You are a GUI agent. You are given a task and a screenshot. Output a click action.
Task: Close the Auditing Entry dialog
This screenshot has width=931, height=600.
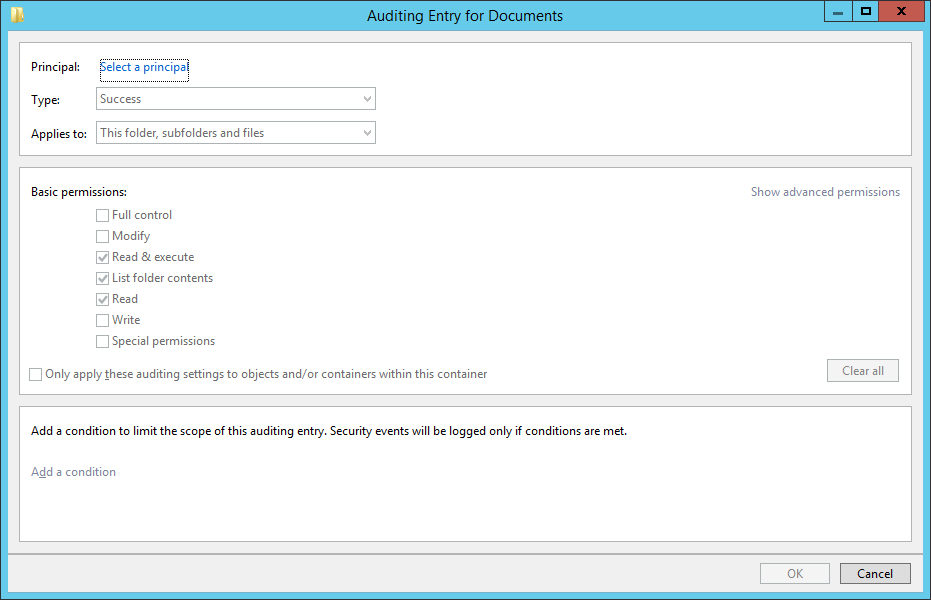click(x=901, y=11)
